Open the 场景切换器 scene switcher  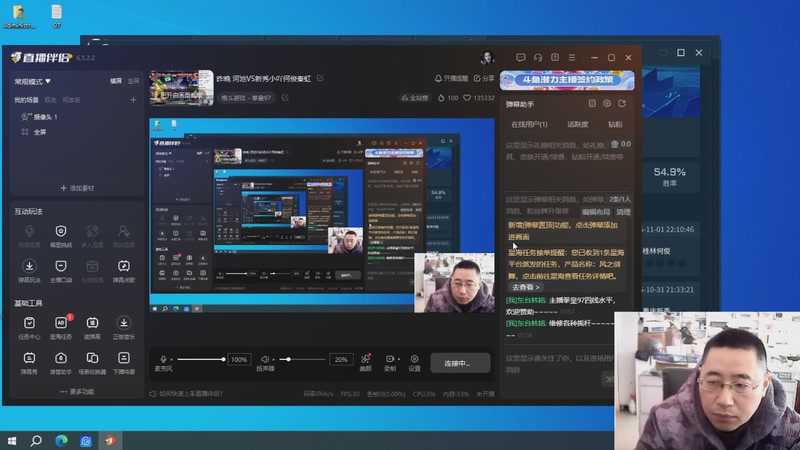tap(92, 362)
